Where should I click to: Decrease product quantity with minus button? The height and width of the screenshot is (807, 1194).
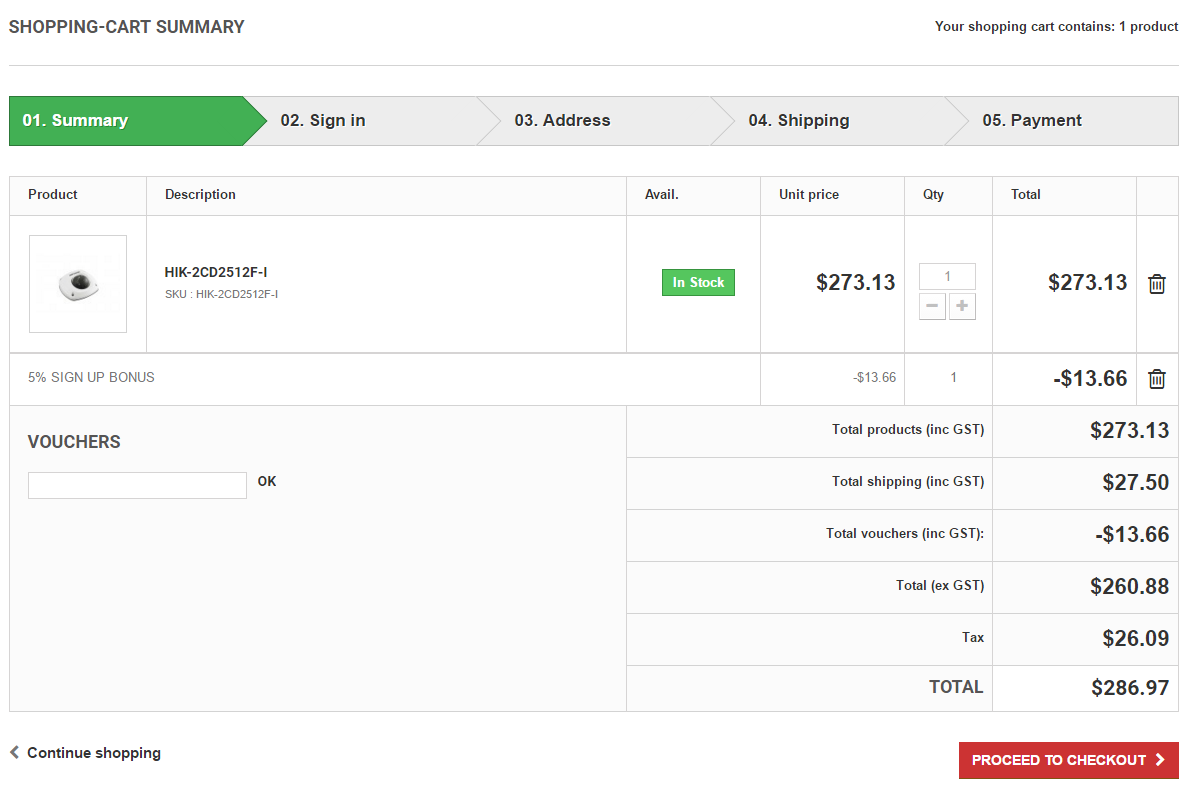(x=932, y=307)
